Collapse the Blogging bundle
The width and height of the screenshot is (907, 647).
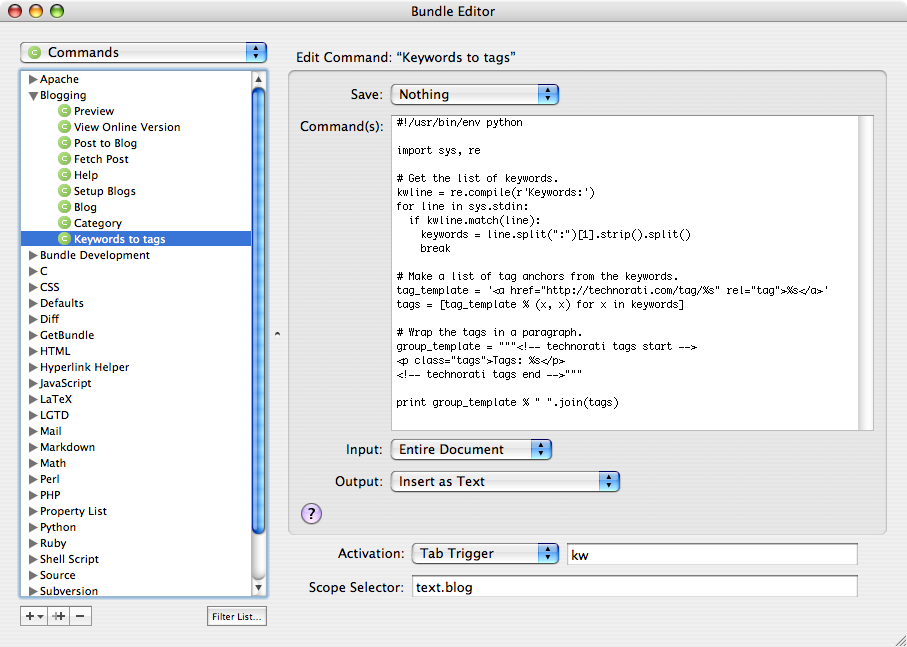tap(33, 95)
